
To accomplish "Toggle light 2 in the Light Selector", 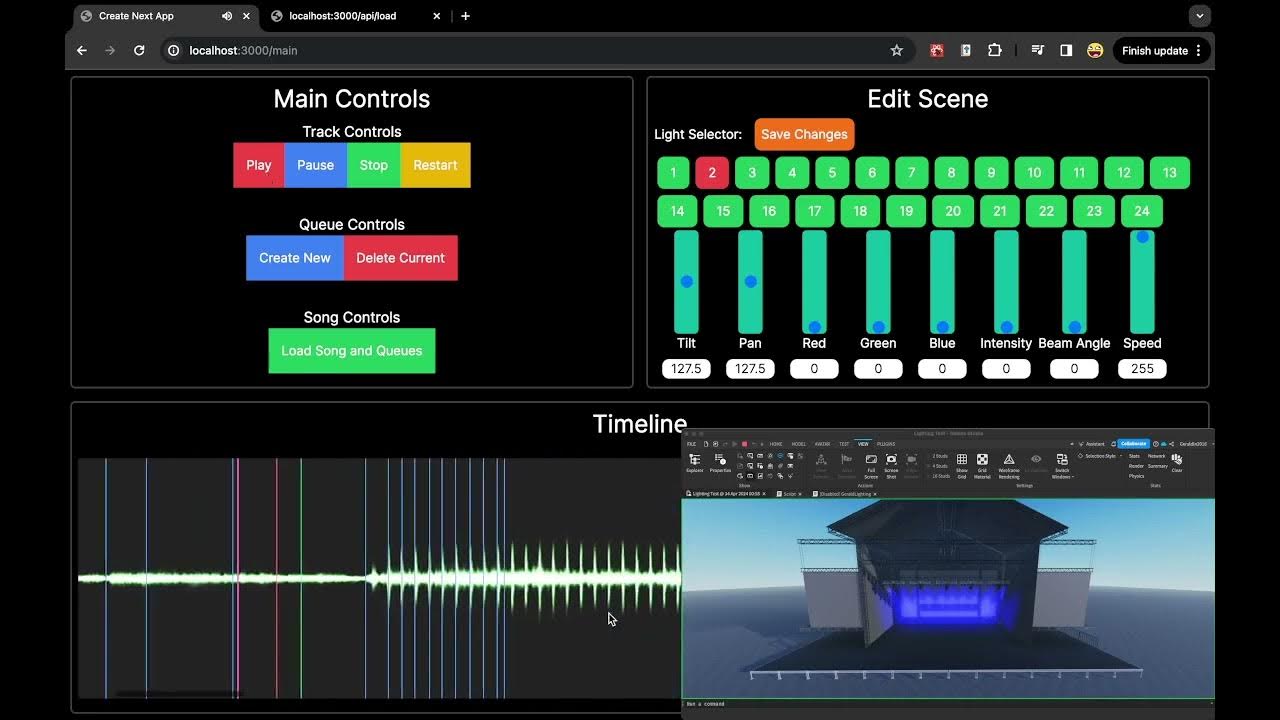I will click(711, 172).
